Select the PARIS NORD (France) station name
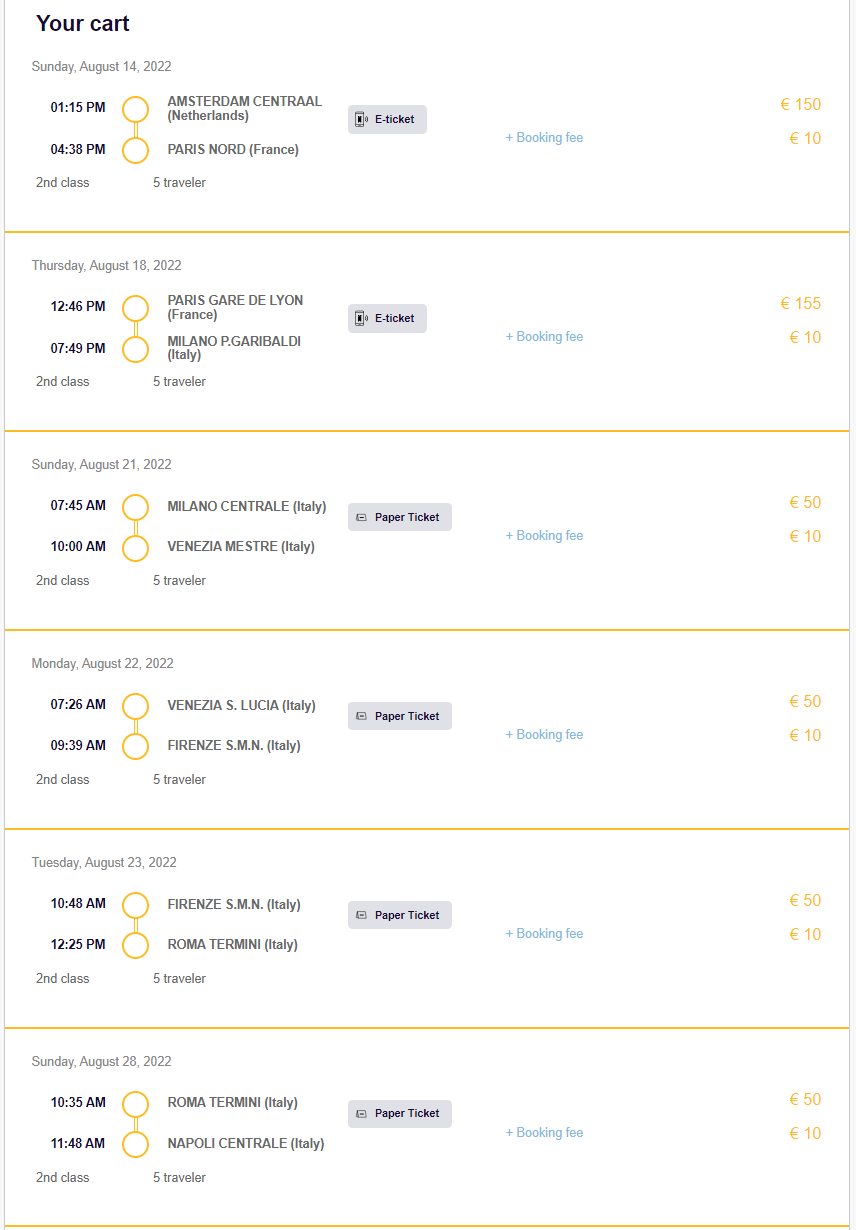 coord(233,150)
